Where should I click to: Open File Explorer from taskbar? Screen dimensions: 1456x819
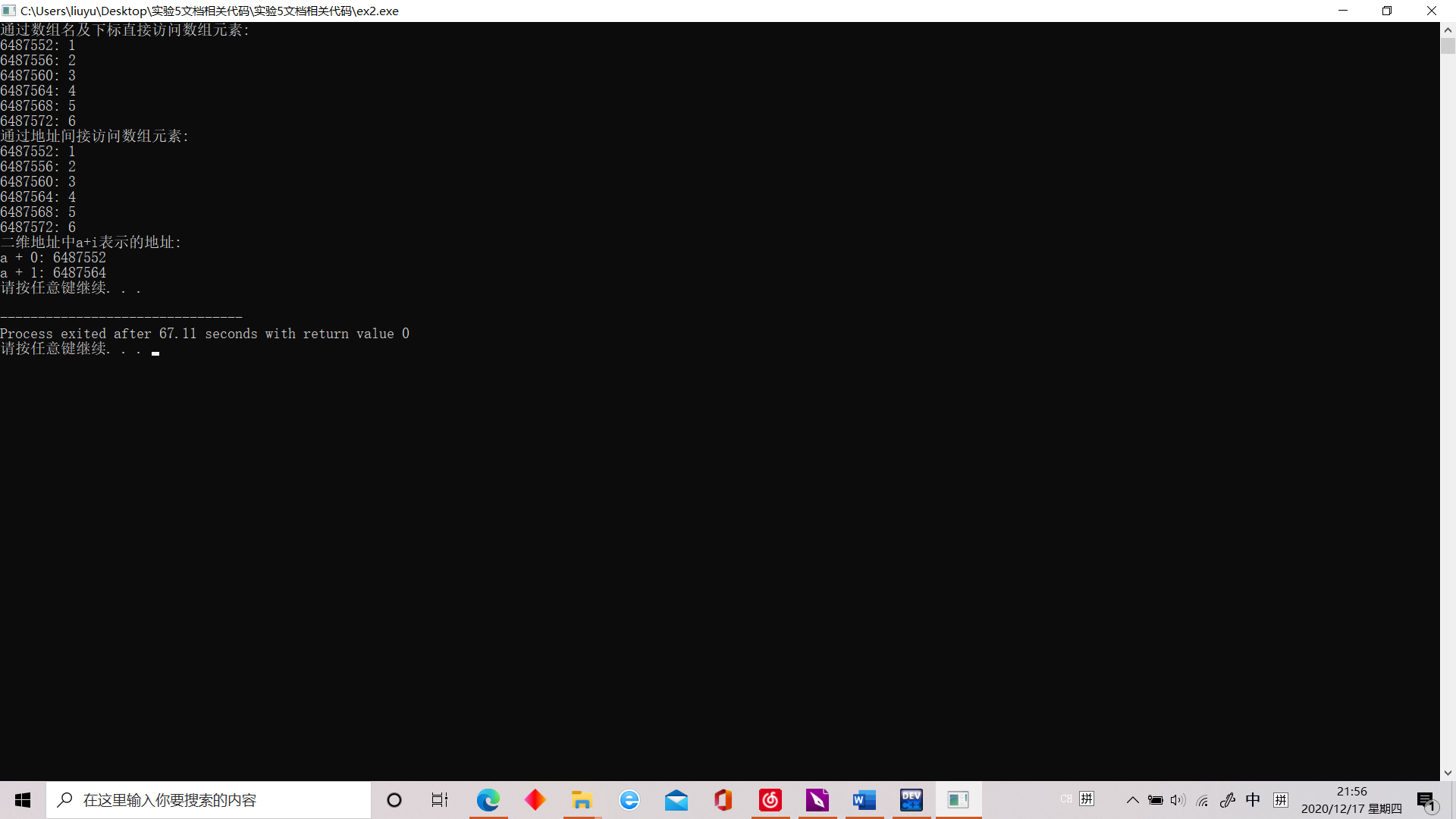(582, 800)
